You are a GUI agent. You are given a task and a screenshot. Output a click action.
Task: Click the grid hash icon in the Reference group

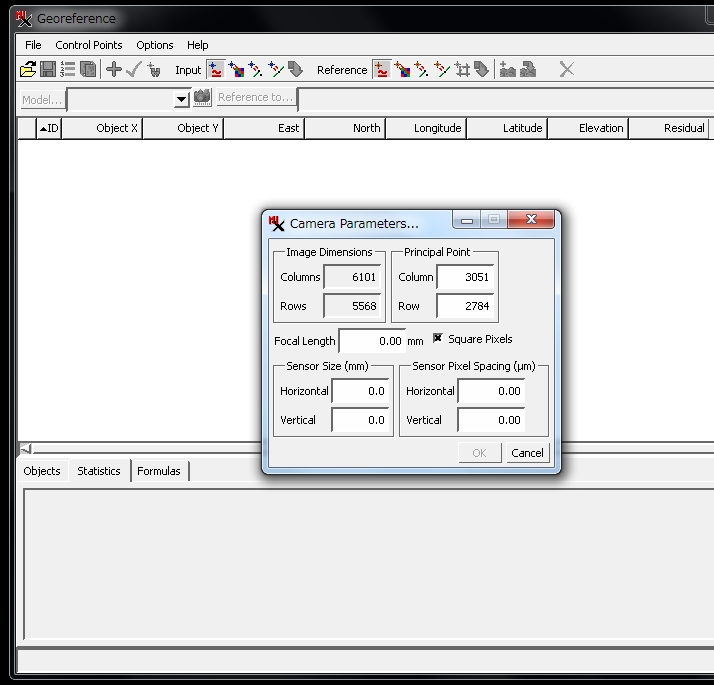coord(462,70)
